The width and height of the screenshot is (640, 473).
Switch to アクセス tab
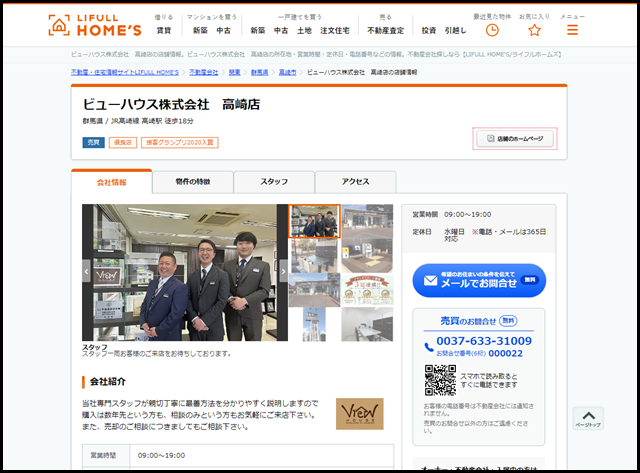[x=355, y=182]
